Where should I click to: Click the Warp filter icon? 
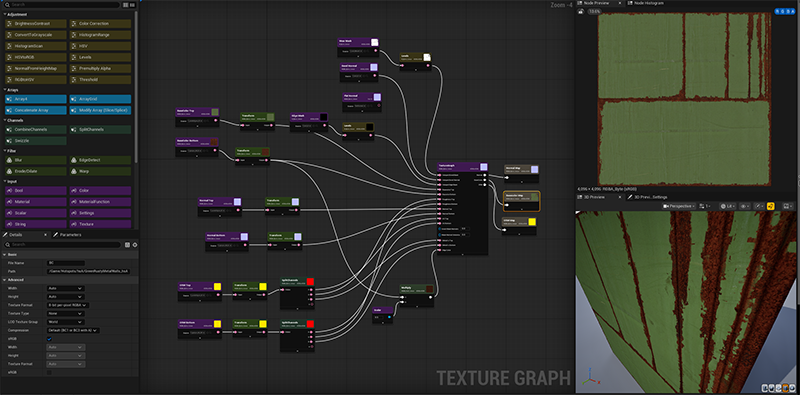tap(74, 171)
